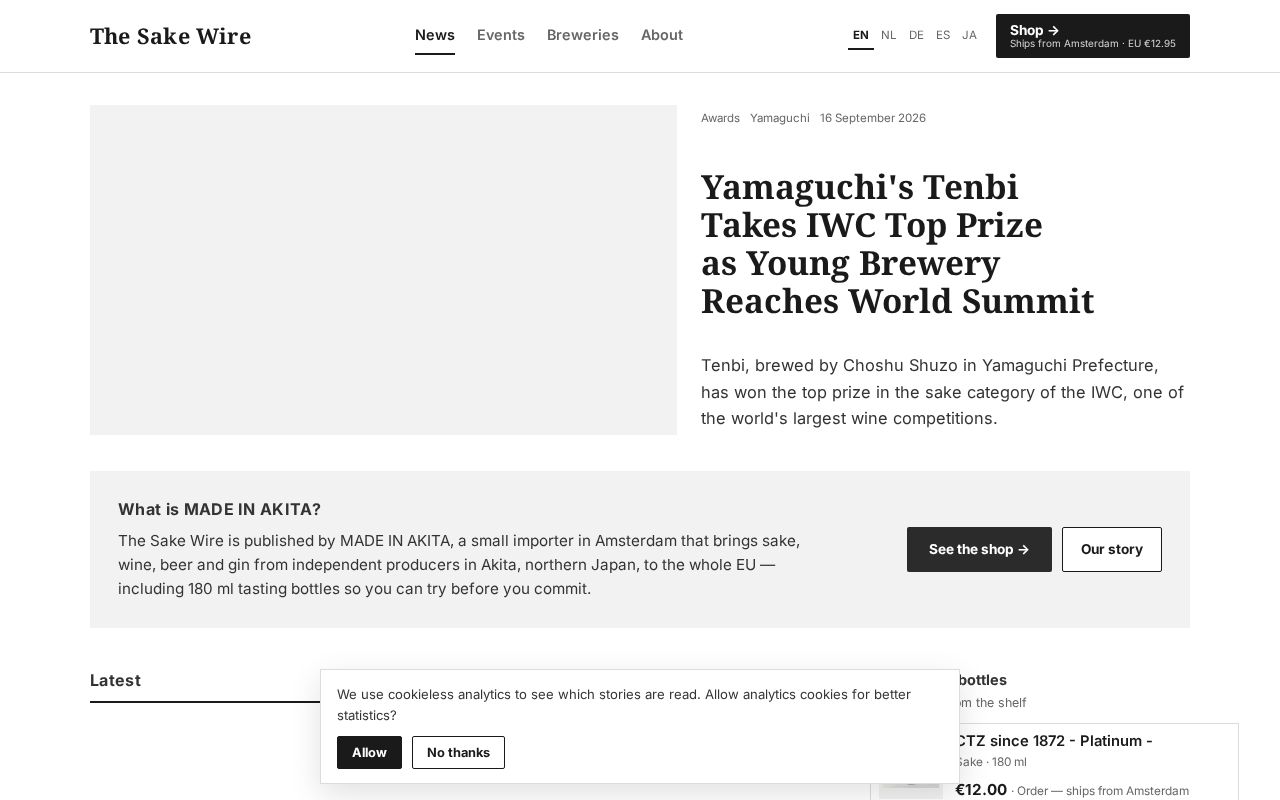Visit the About page
Viewport: 1280px width, 800px height.
point(662,35)
